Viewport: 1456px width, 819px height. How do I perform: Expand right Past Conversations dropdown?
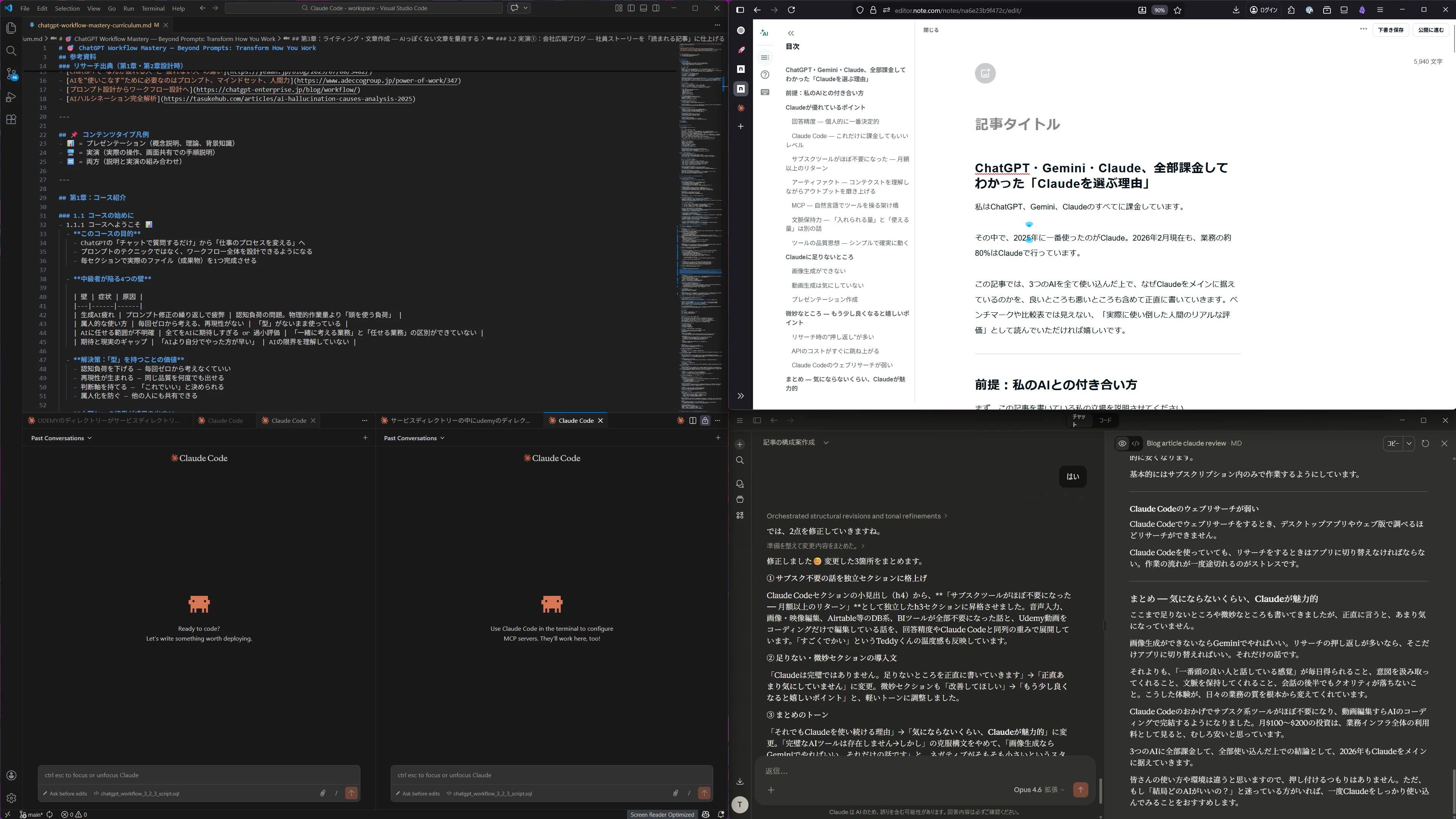[414, 438]
